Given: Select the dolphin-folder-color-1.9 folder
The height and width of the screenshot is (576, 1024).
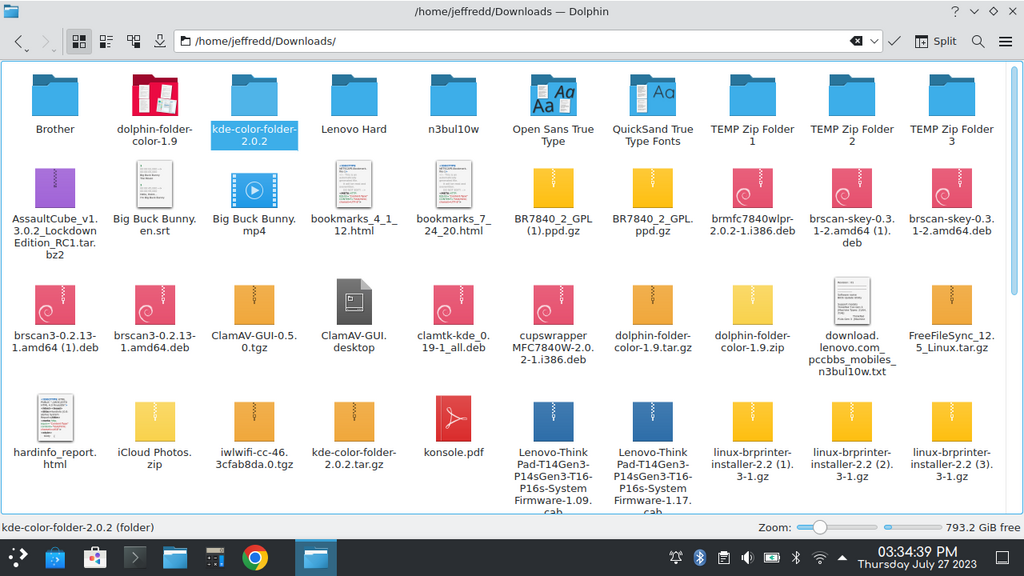Looking at the screenshot, I should 155,110.
